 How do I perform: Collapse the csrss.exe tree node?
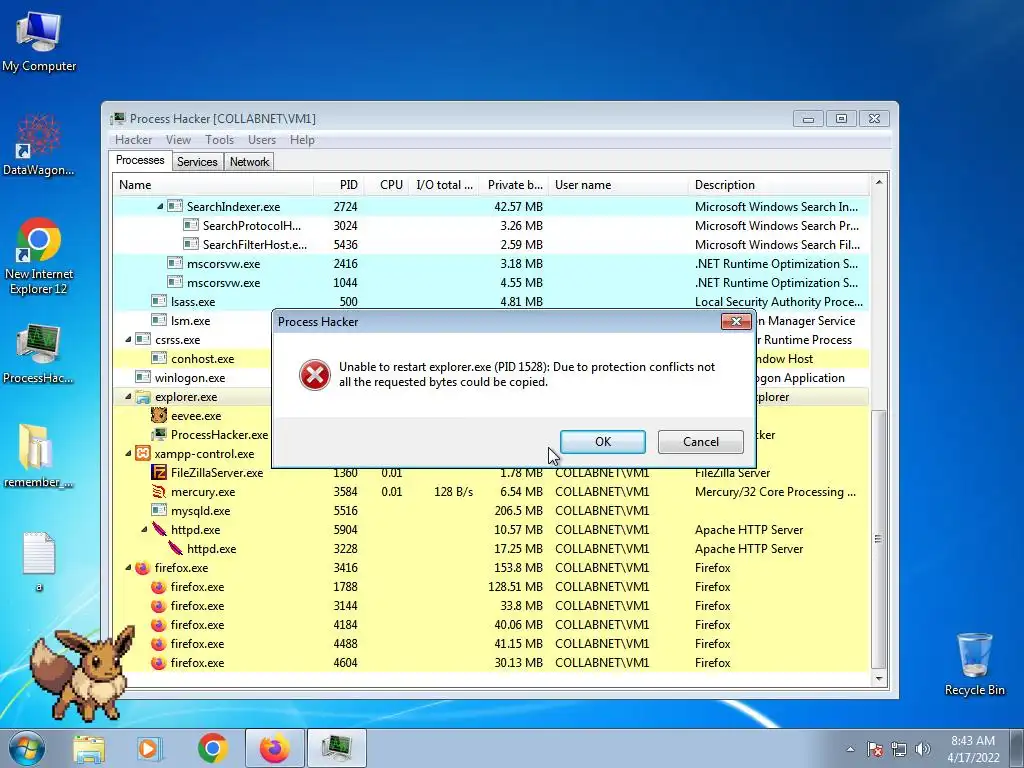coord(128,340)
